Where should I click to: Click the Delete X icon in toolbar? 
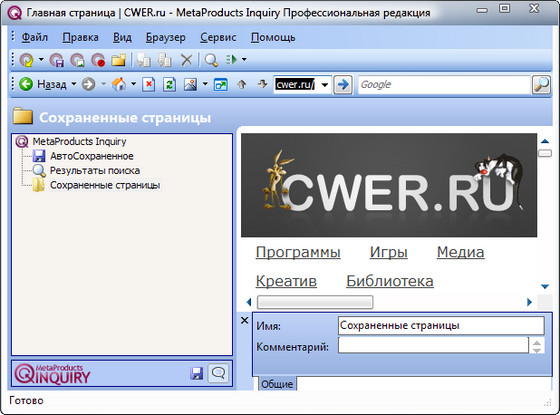pyautogui.click(x=186, y=60)
